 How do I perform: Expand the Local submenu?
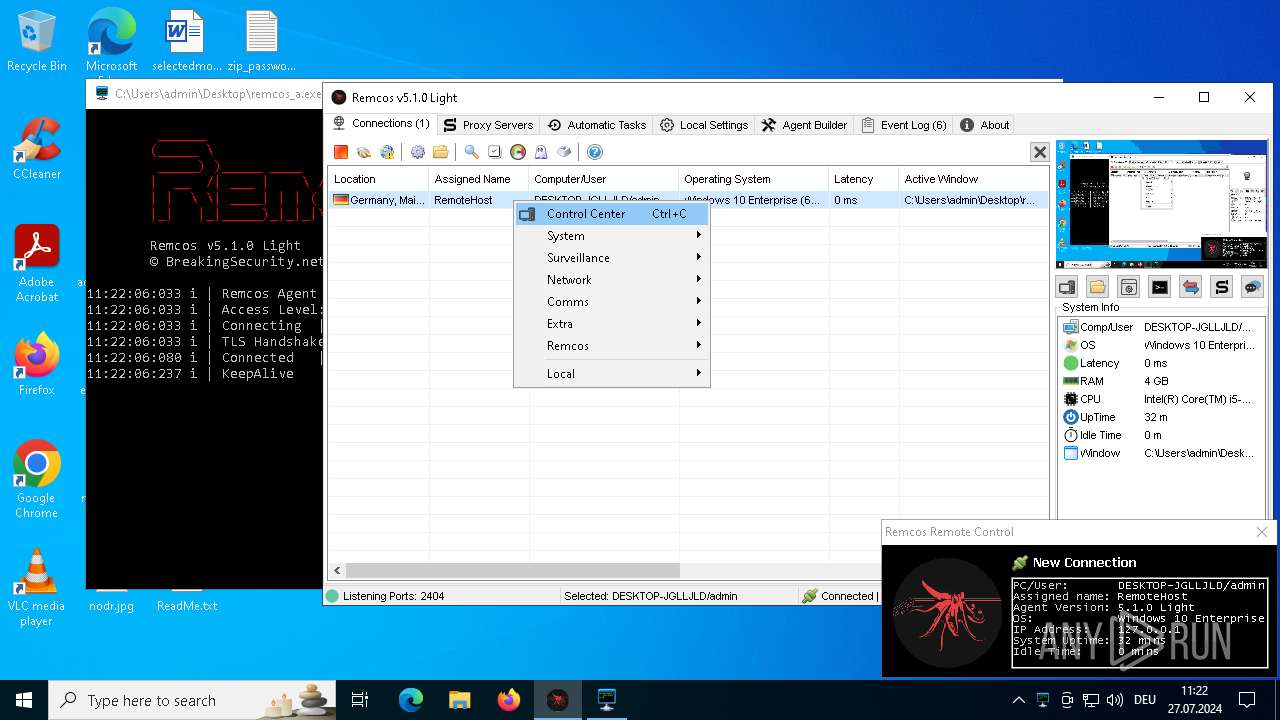(x=611, y=374)
